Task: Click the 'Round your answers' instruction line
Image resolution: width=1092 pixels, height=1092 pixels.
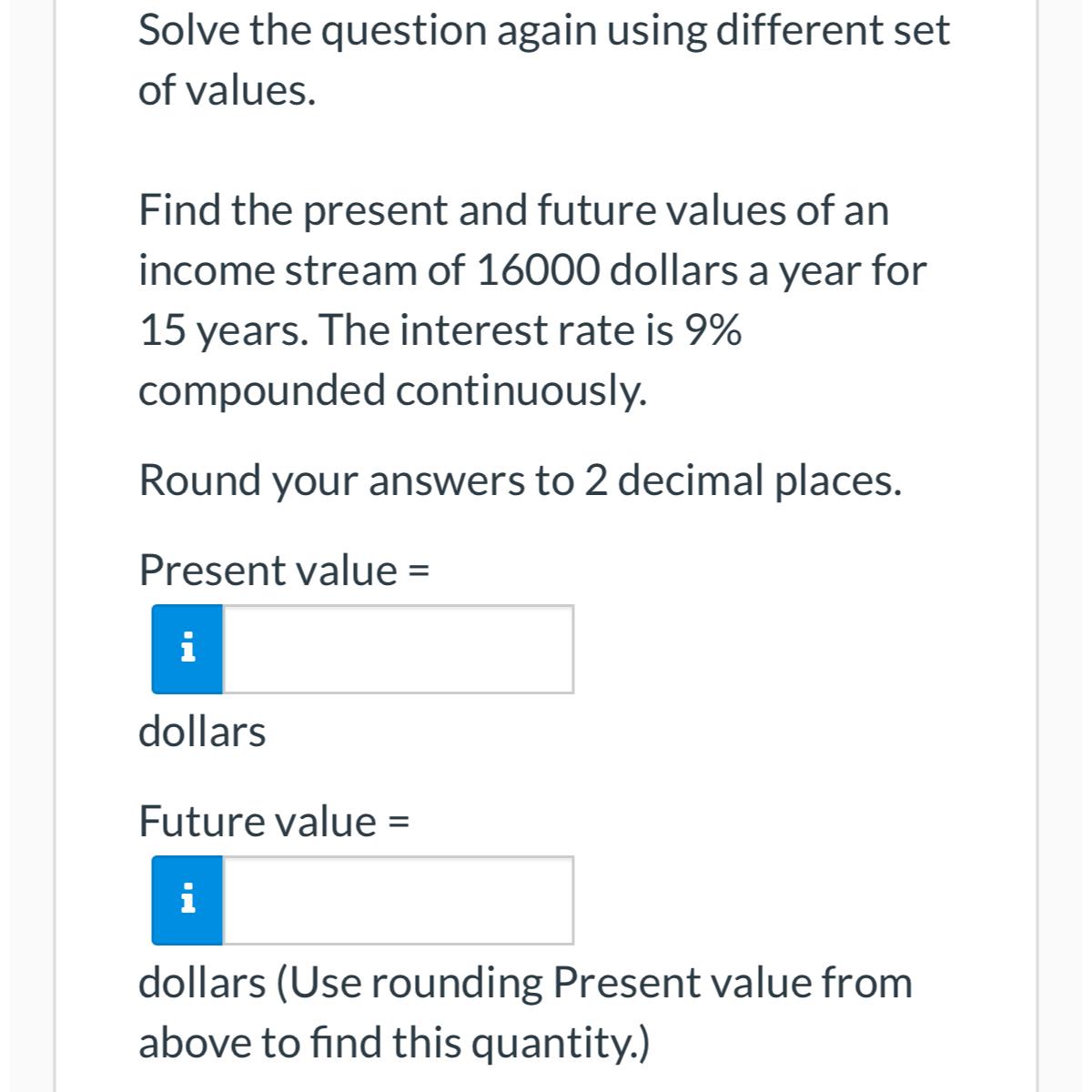Action: (520, 480)
